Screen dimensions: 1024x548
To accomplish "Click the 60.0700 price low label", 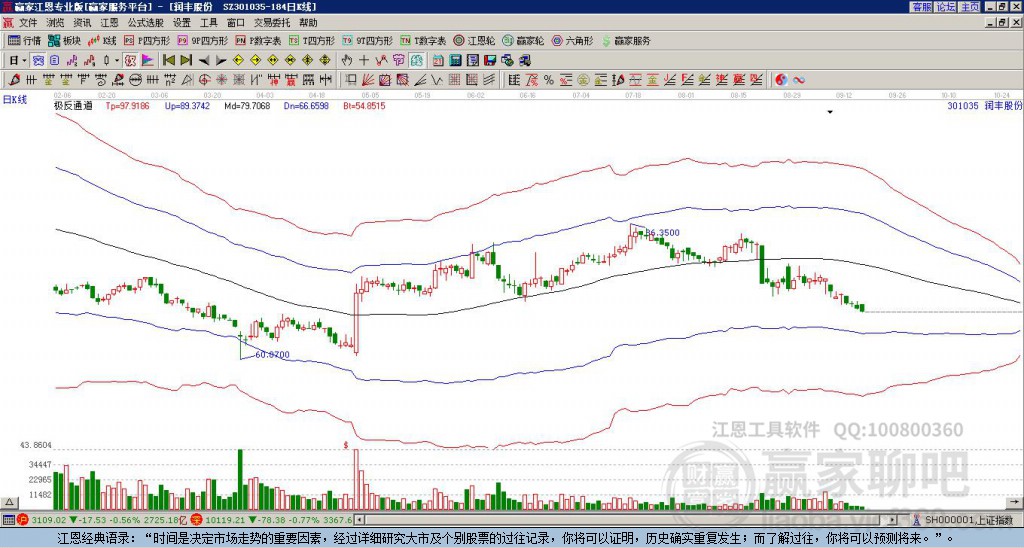I will (x=272, y=355).
